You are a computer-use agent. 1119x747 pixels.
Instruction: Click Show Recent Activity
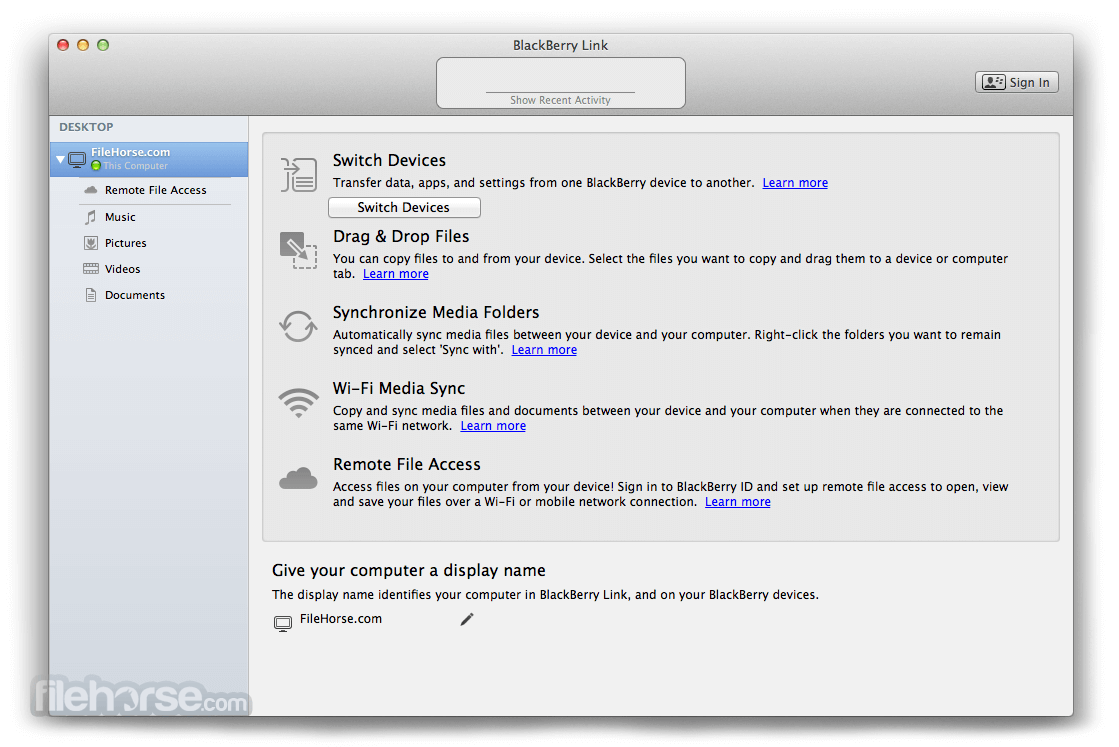tap(560, 100)
